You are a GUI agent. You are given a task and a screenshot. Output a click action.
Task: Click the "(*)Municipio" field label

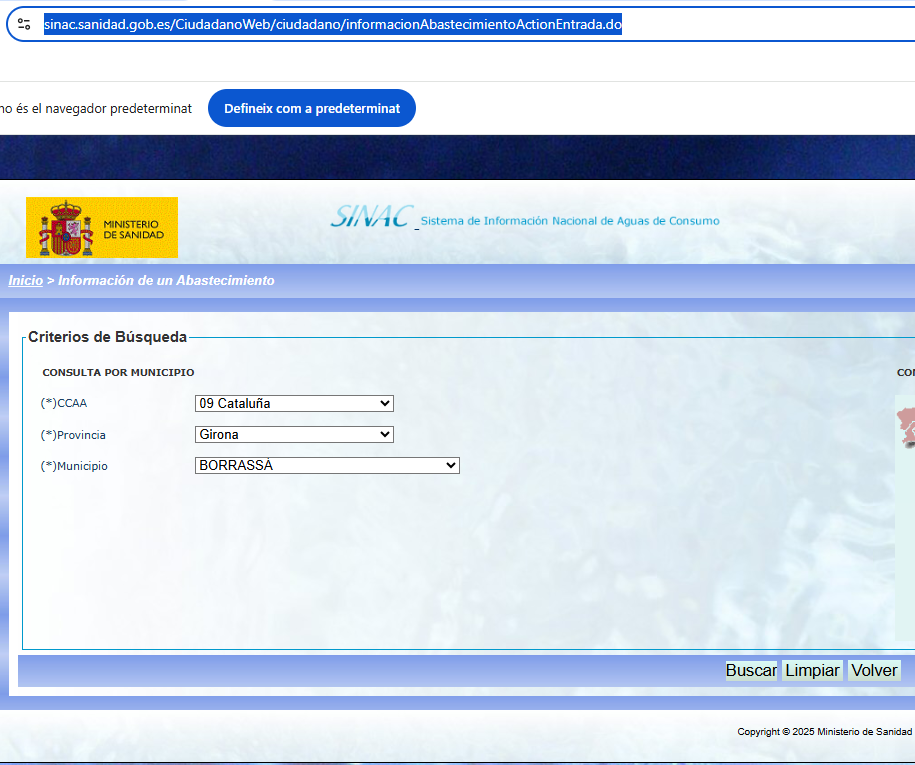click(x=74, y=466)
